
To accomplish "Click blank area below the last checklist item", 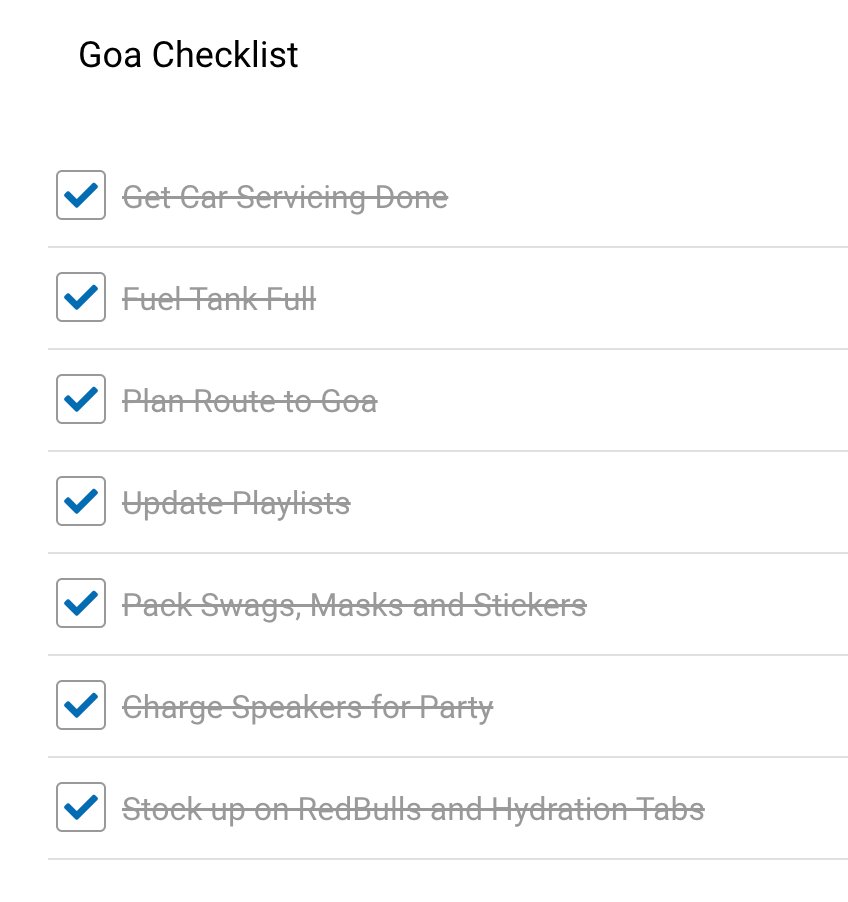I will pos(448,881).
